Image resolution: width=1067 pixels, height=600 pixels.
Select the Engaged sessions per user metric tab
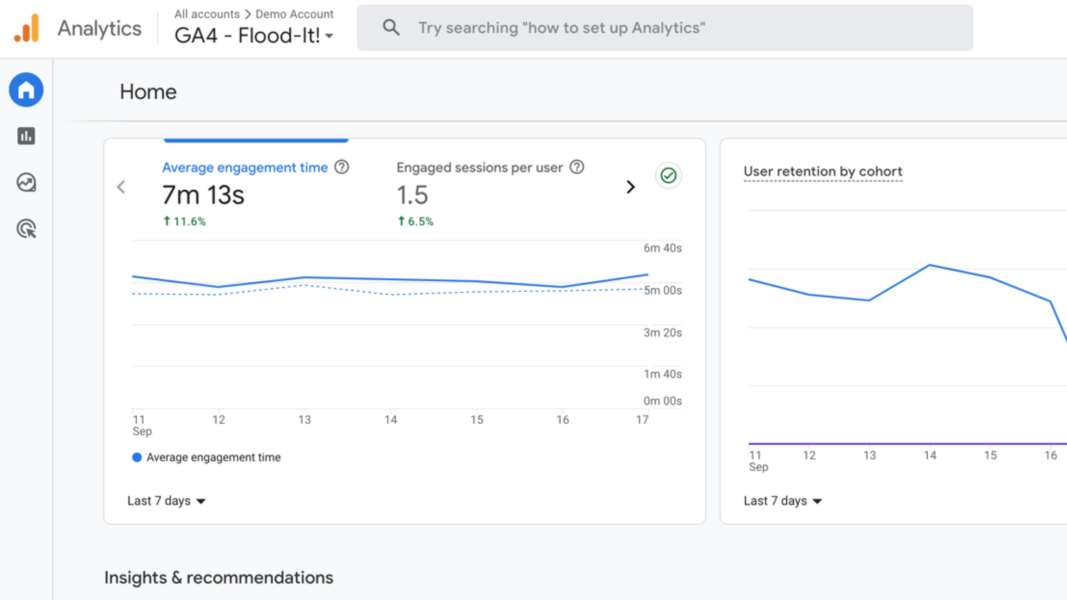pyautogui.click(x=479, y=168)
